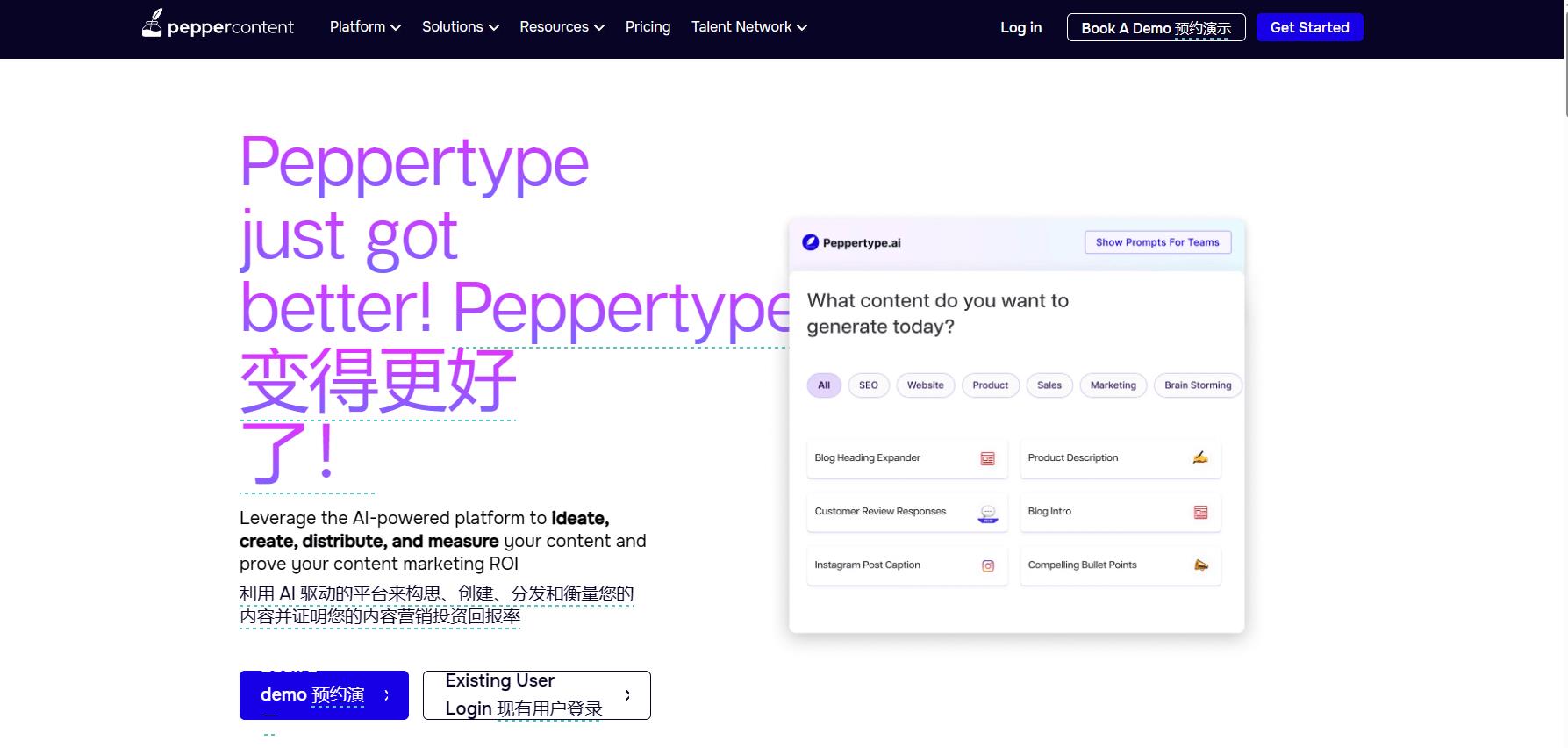Open the Blog Heading Expander card
Screen dimensions: 1568x748
tap(907, 458)
